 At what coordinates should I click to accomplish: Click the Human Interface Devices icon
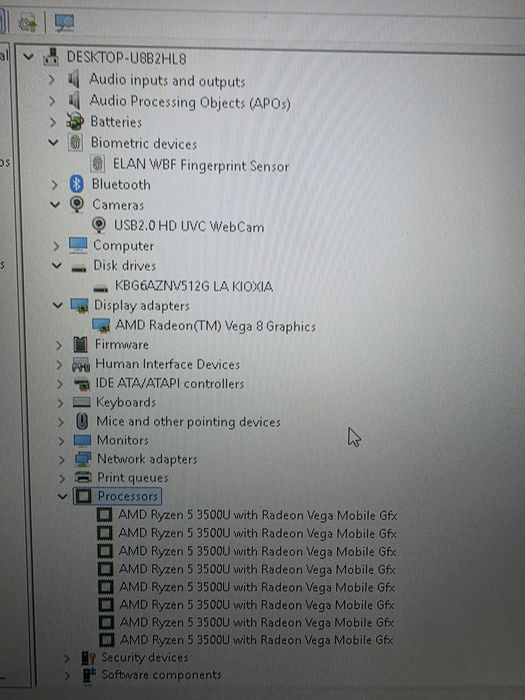pyautogui.click(x=81, y=364)
